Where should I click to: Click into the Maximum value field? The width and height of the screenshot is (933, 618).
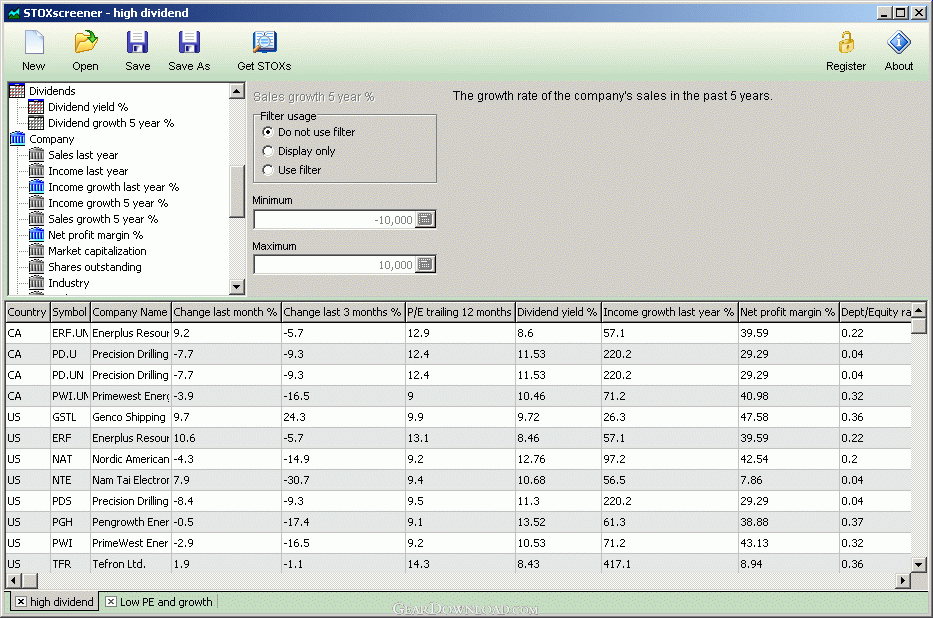pos(335,265)
